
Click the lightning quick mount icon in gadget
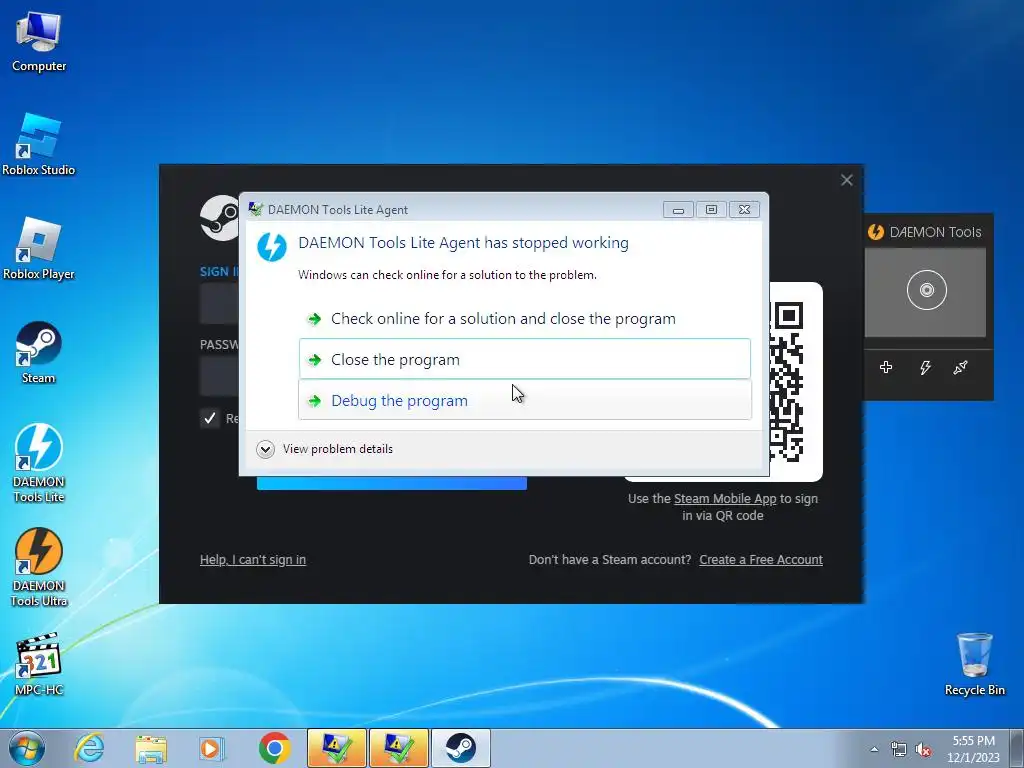point(925,368)
